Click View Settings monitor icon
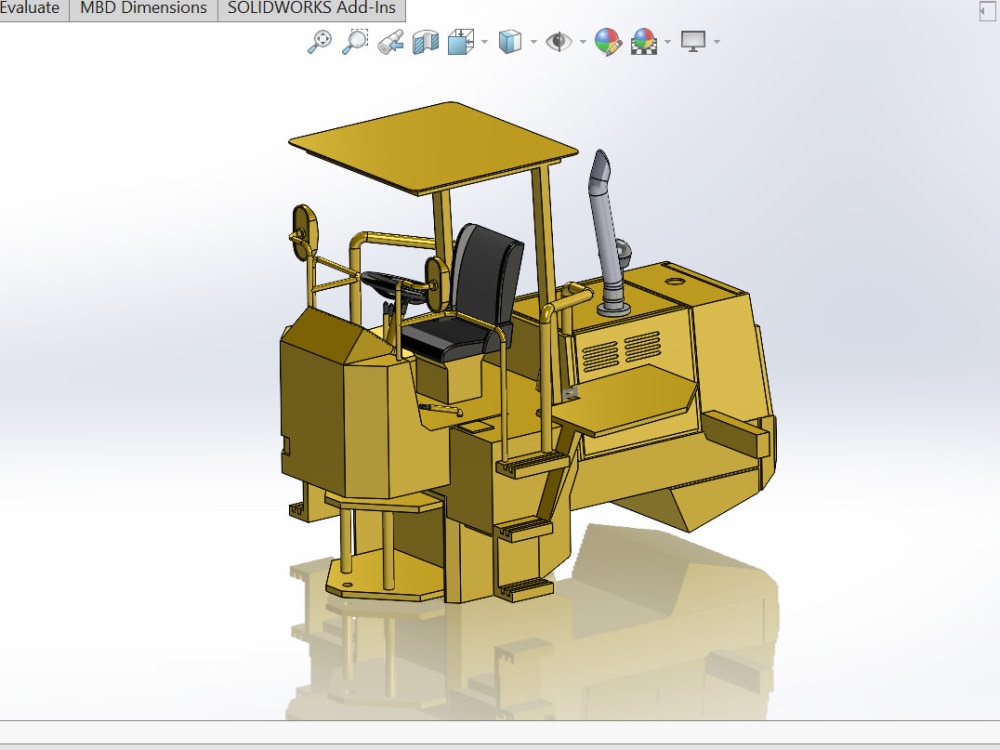The image size is (1000, 750). (x=693, y=42)
